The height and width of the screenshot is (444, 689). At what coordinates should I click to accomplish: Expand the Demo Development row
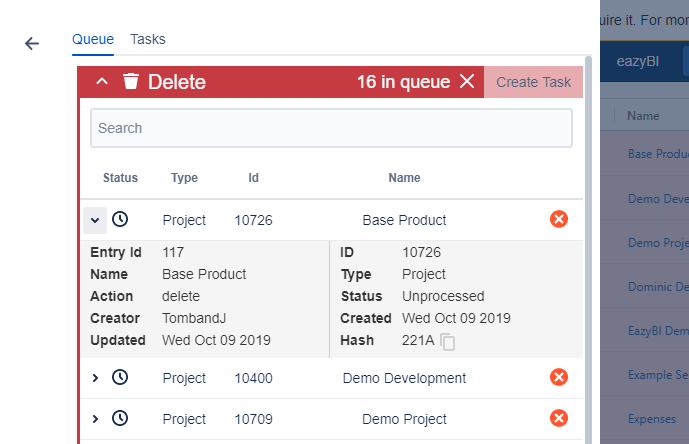click(96, 378)
